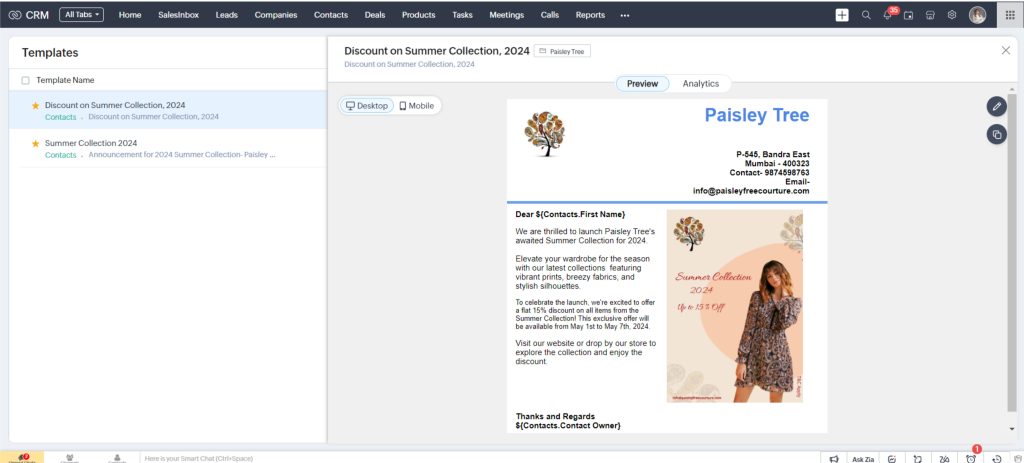This screenshot has width=1024, height=463.
Task: Click the Templates panel title
Action: tap(50, 53)
